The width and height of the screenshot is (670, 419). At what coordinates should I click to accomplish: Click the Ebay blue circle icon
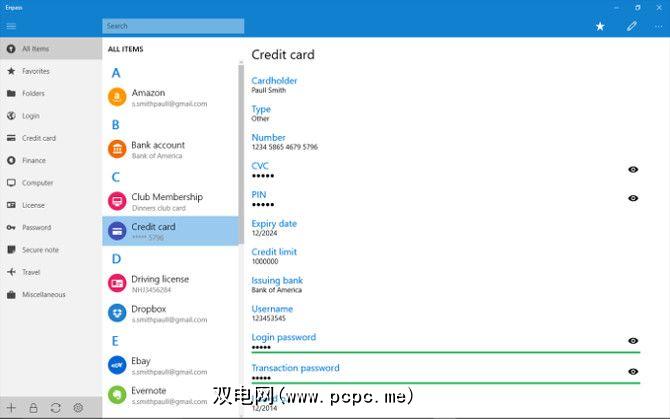(117, 365)
